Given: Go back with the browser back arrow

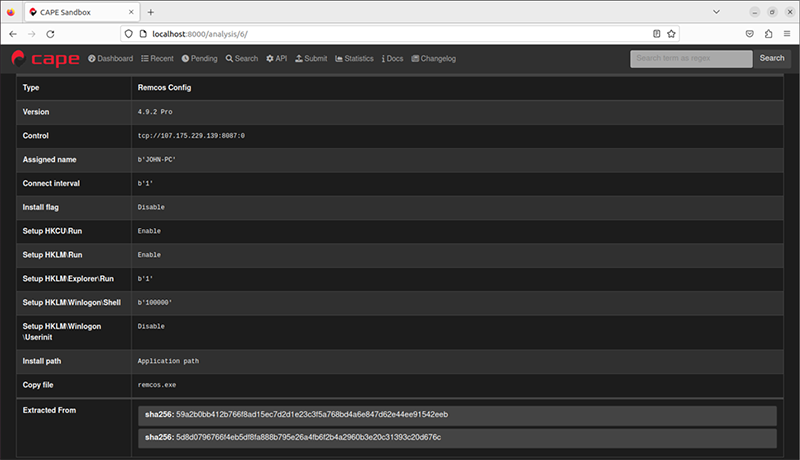Looking at the screenshot, I should tap(12, 33).
